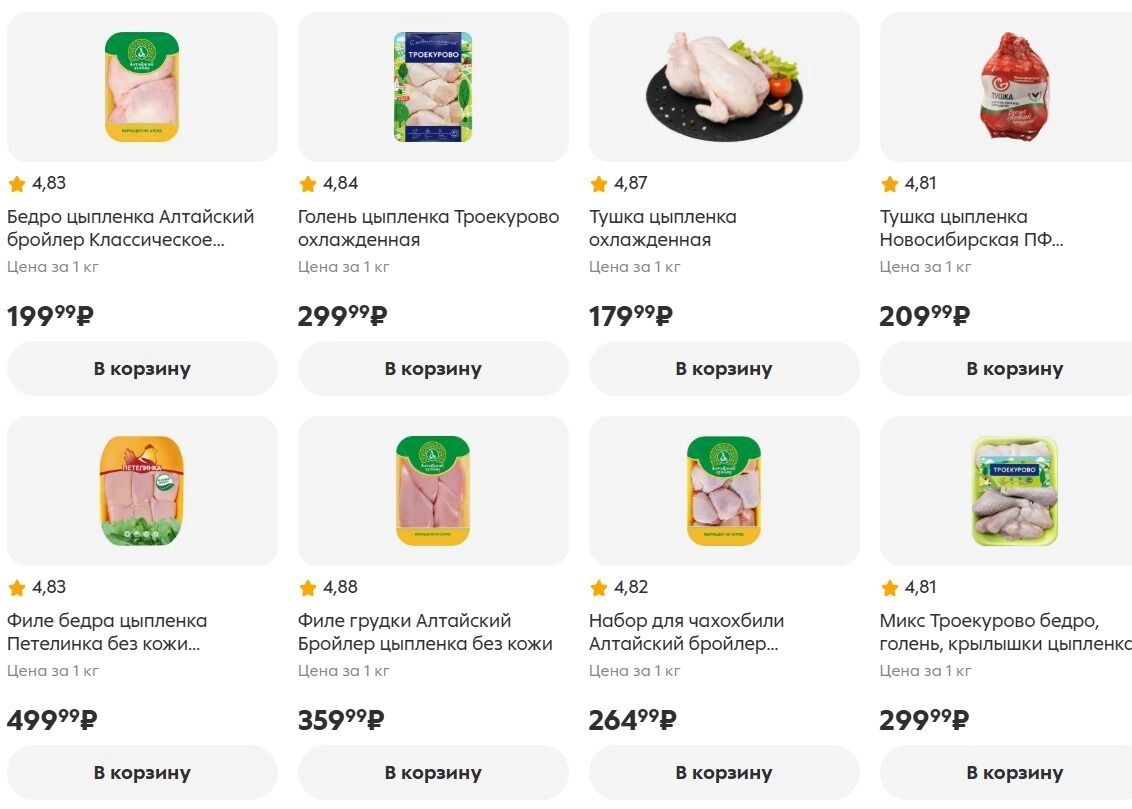Screen dimensions: 1132x809
Task: Click star rating icon of Бедро цыпленка Алтайский
Action: tap(17, 184)
